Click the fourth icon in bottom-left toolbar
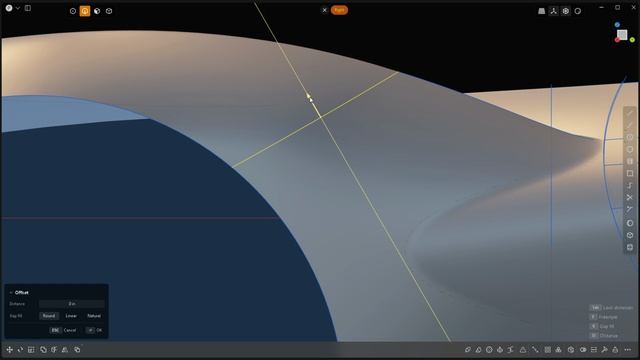The width and height of the screenshot is (640, 360). pyautogui.click(x=43, y=350)
